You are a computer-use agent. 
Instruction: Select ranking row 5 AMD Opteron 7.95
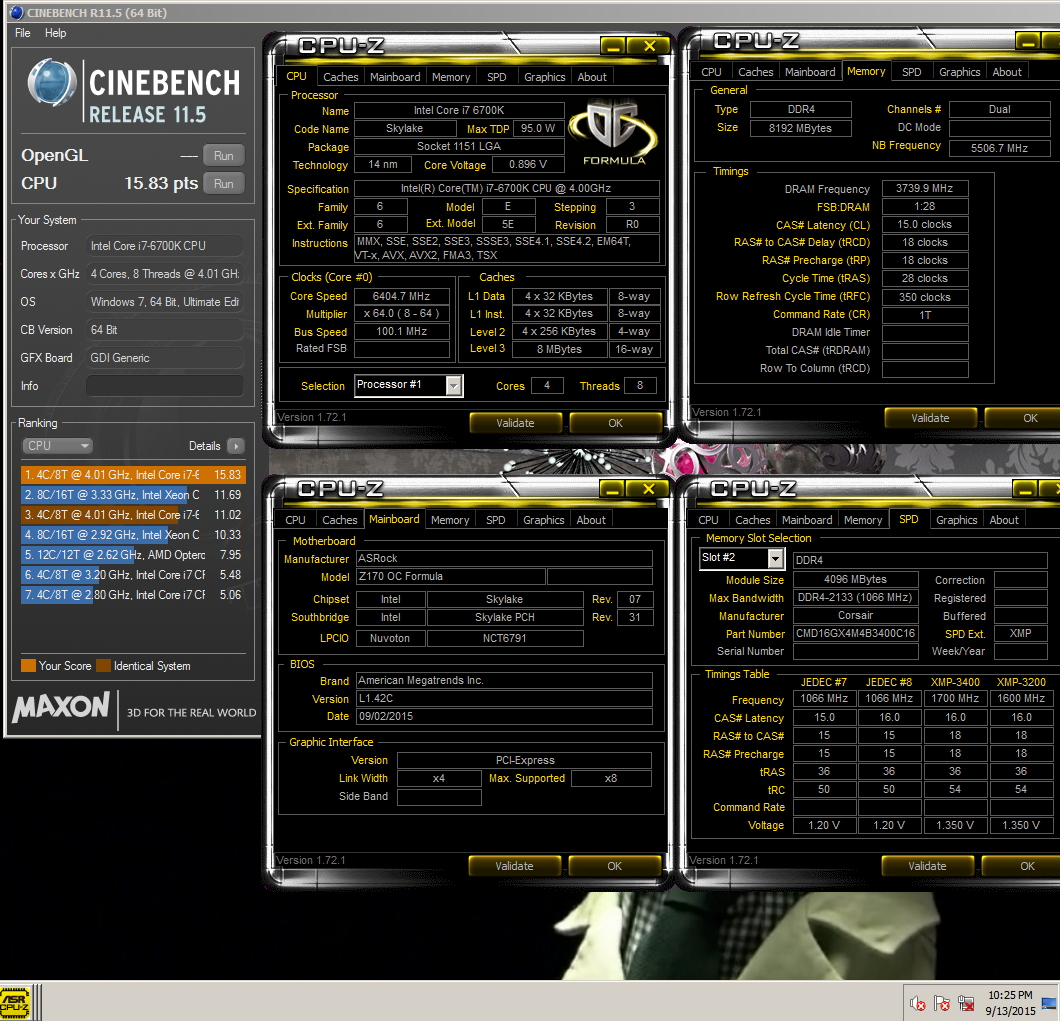(133, 554)
